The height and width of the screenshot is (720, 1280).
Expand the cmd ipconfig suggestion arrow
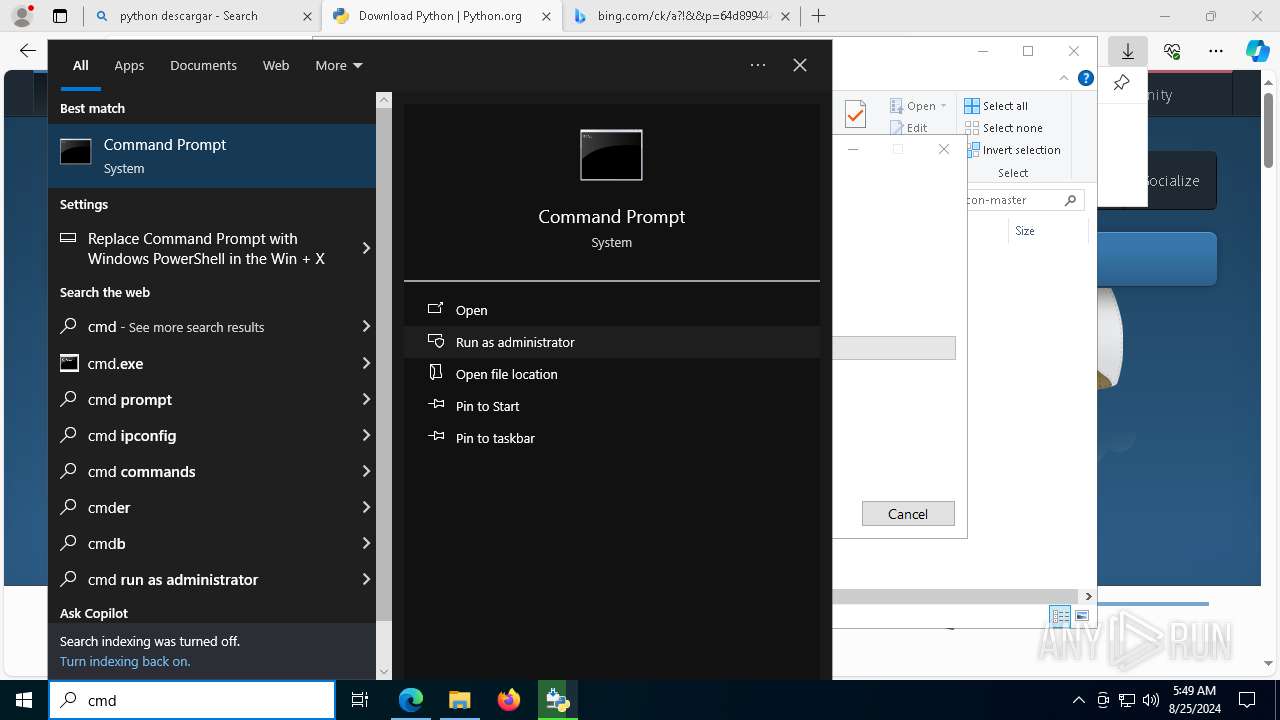point(366,435)
